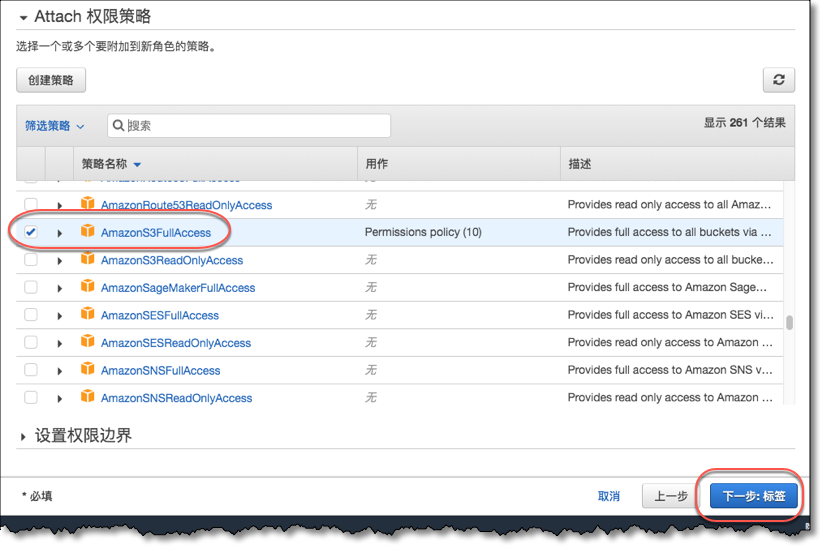Check the AmazonS3ReadOnlyAccess checkbox
Image resolution: width=820 pixels, height=546 pixels.
(x=31, y=259)
